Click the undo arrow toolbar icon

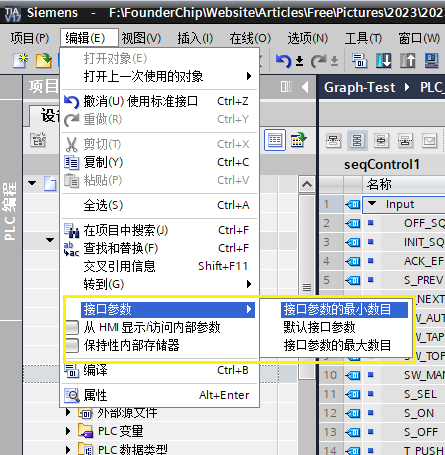283,61
